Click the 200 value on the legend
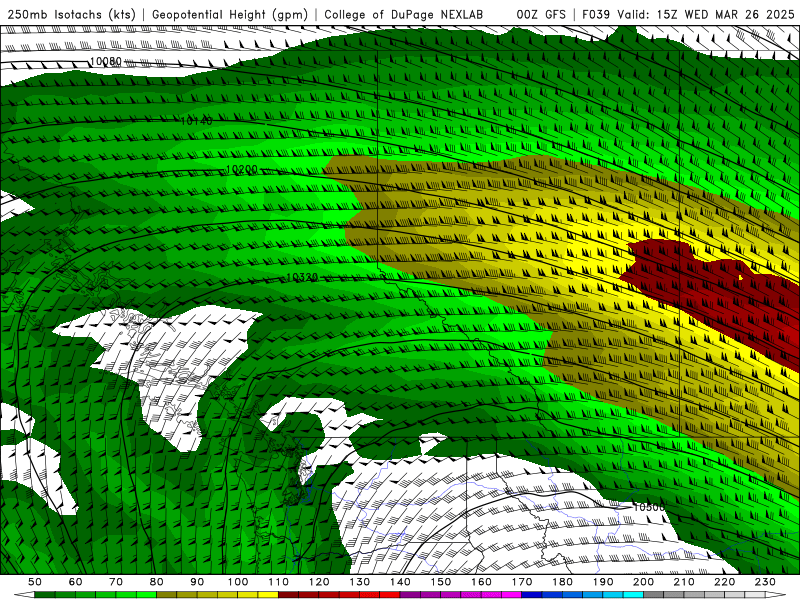The image size is (800, 600). (x=644, y=582)
